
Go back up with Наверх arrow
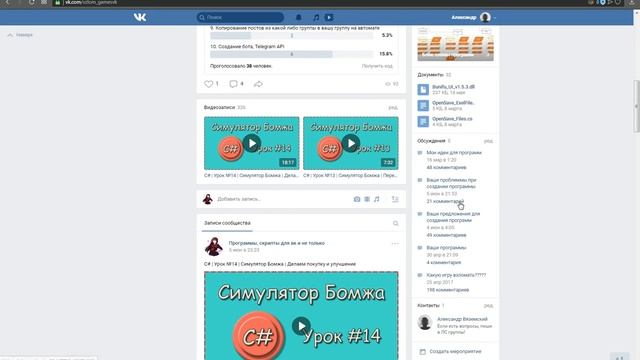(20, 35)
